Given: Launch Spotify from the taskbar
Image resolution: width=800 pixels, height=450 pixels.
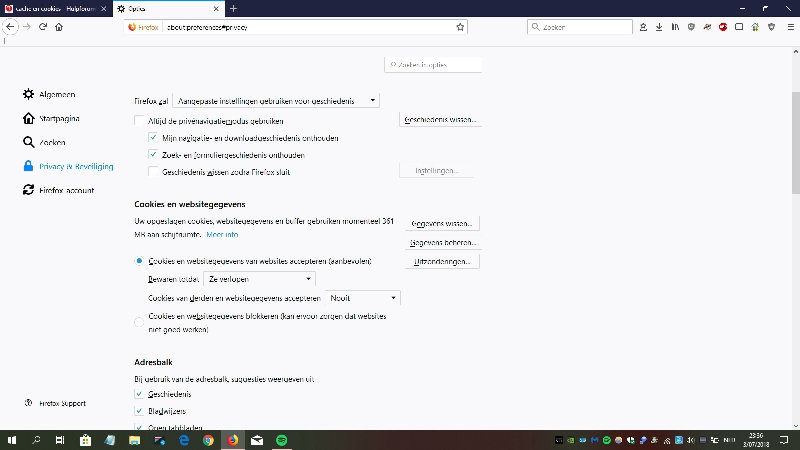Looking at the screenshot, I should (281, 440).
